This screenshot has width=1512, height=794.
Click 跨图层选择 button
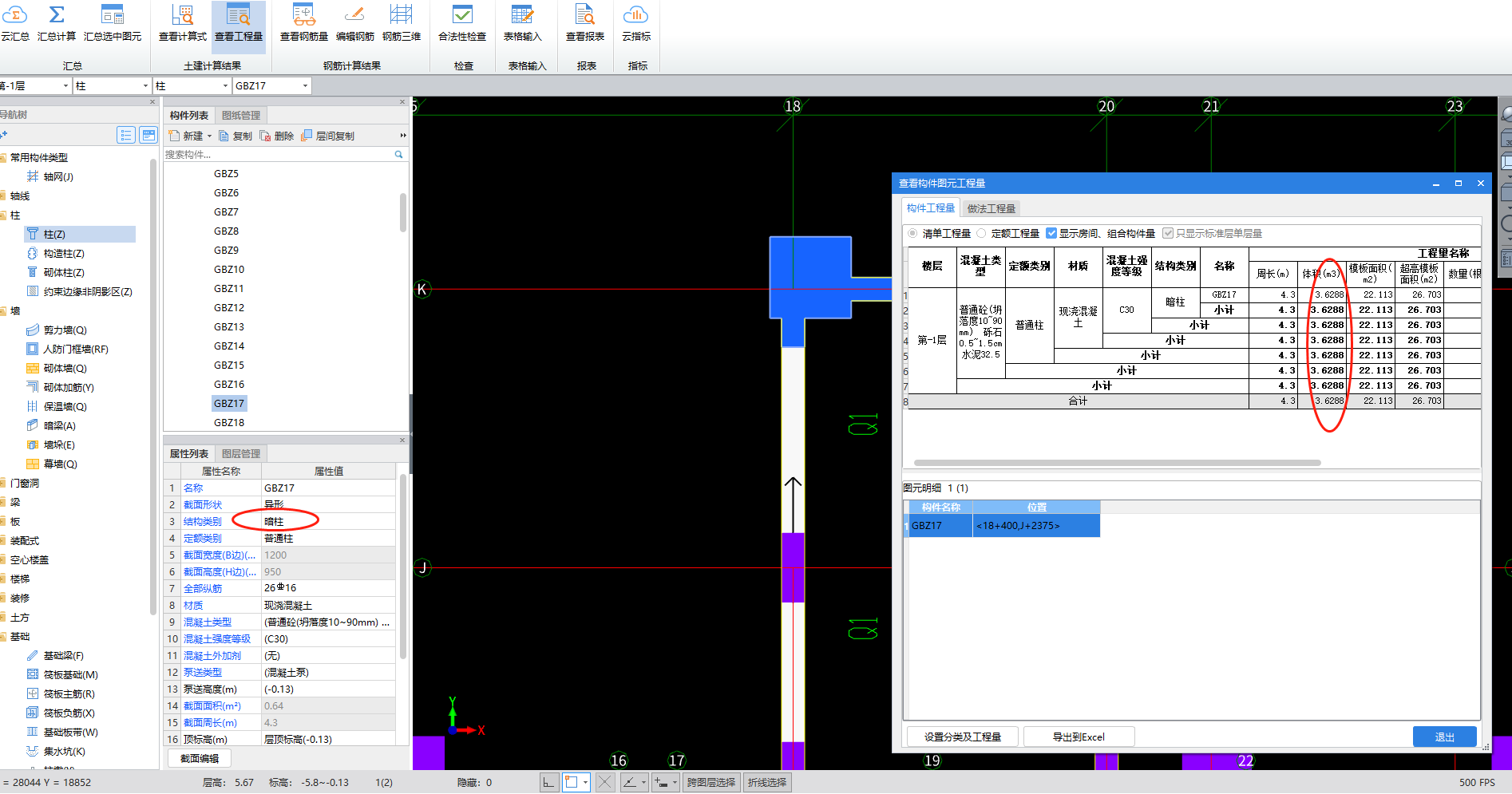pyautogui.click(x=711, y=783)
